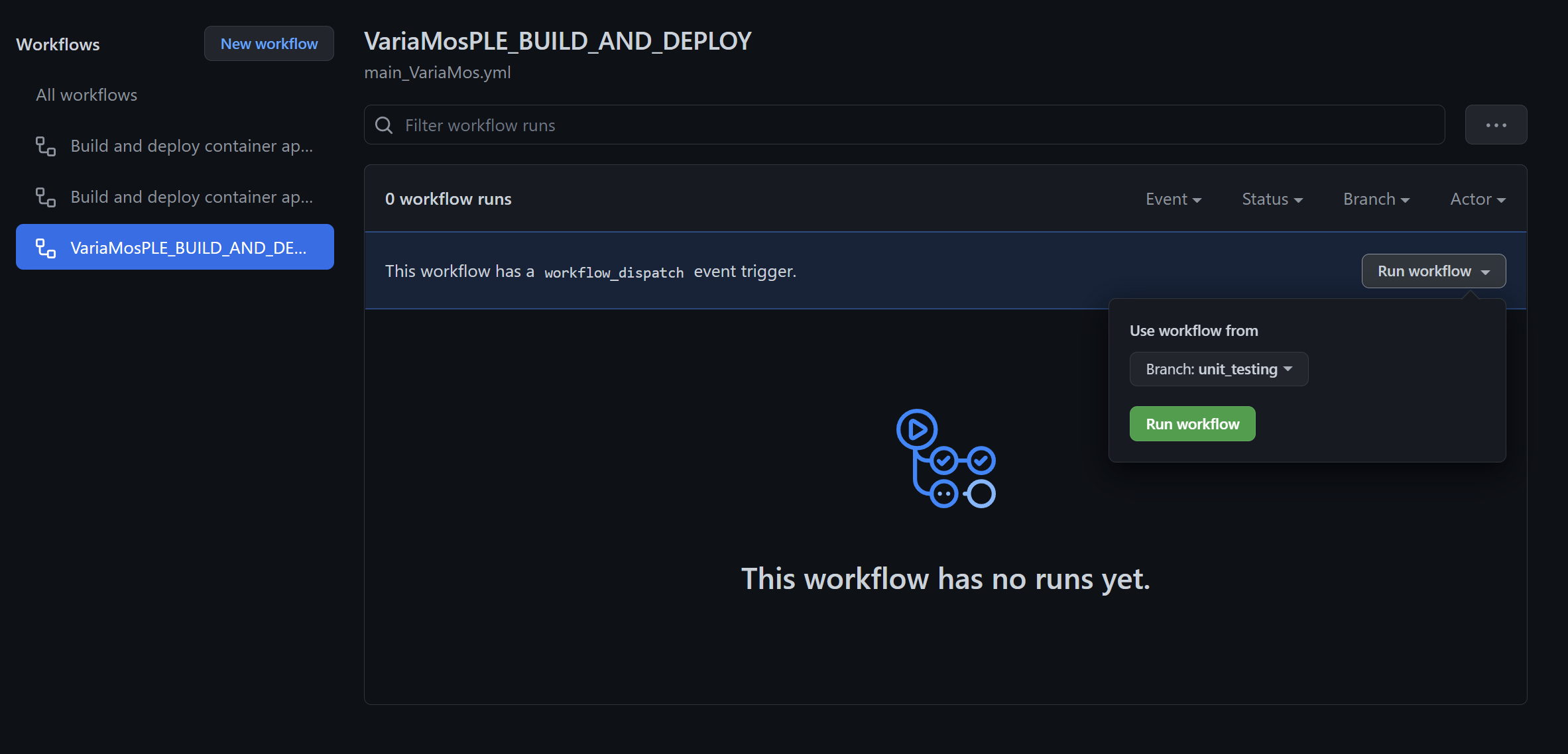Click the caret arrow on the Run workflow dropdown
The image size is (1568, 754).
coord(1486,272)
